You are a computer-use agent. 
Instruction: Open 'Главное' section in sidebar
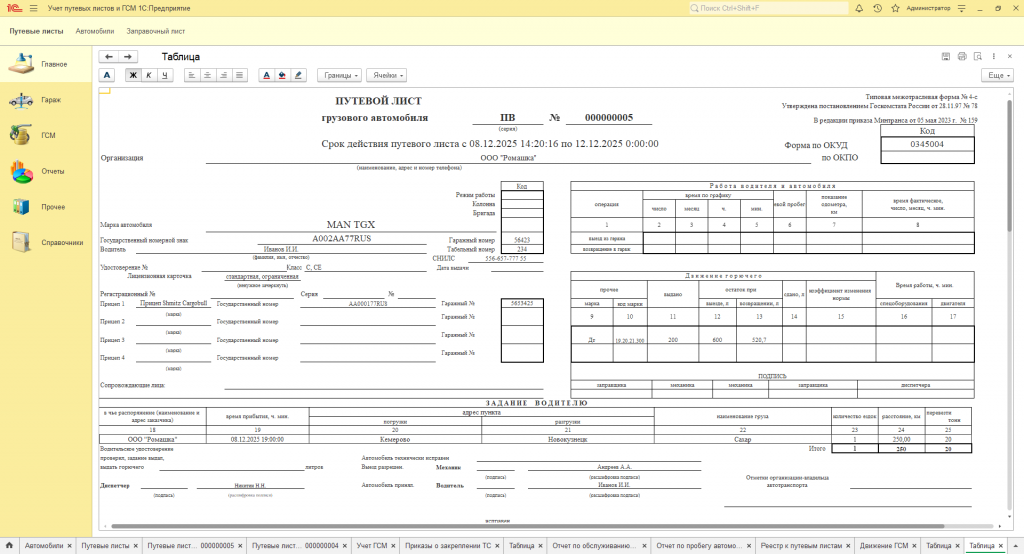(46, 64)
